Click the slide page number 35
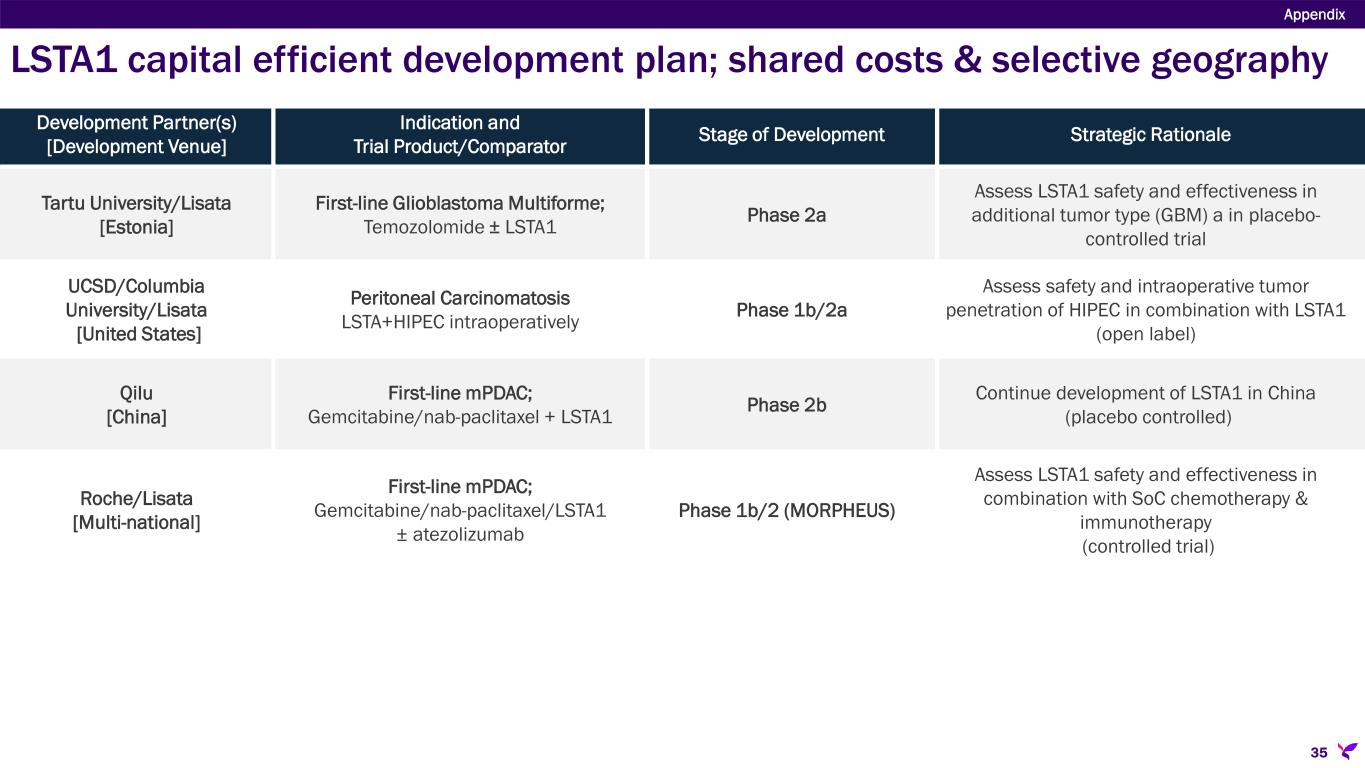This screenshot has width=1365, height=768. [x=1318, y=752]
